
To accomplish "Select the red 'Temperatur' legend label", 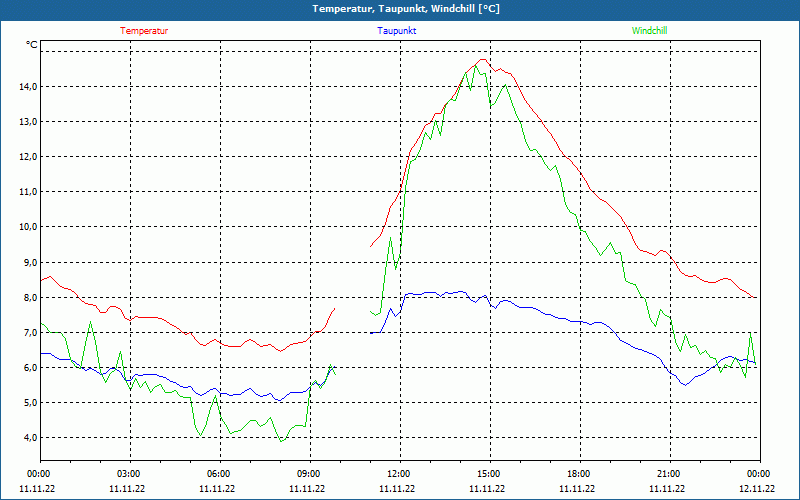I will pos(144,31).
